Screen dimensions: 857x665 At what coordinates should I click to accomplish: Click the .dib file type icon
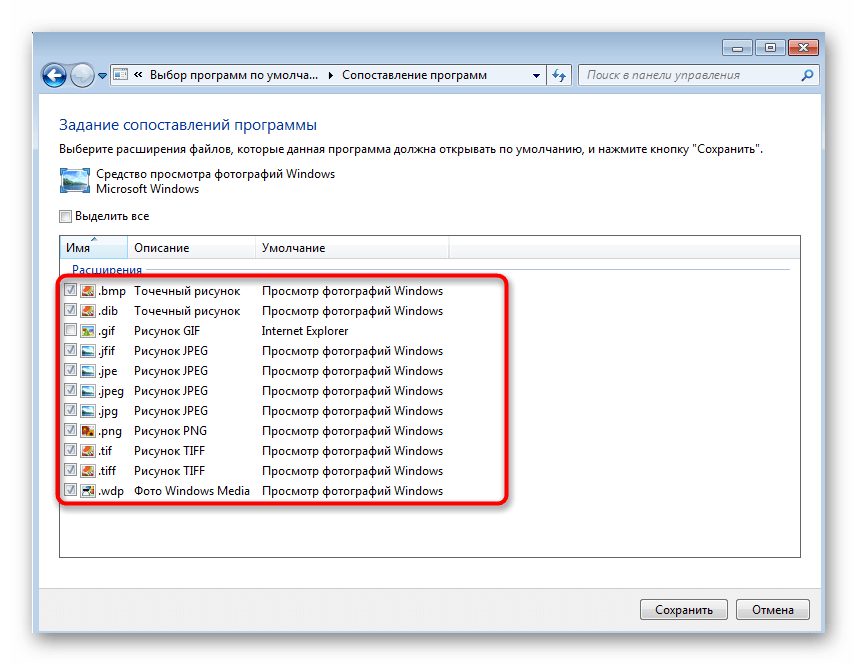point(87,311)
